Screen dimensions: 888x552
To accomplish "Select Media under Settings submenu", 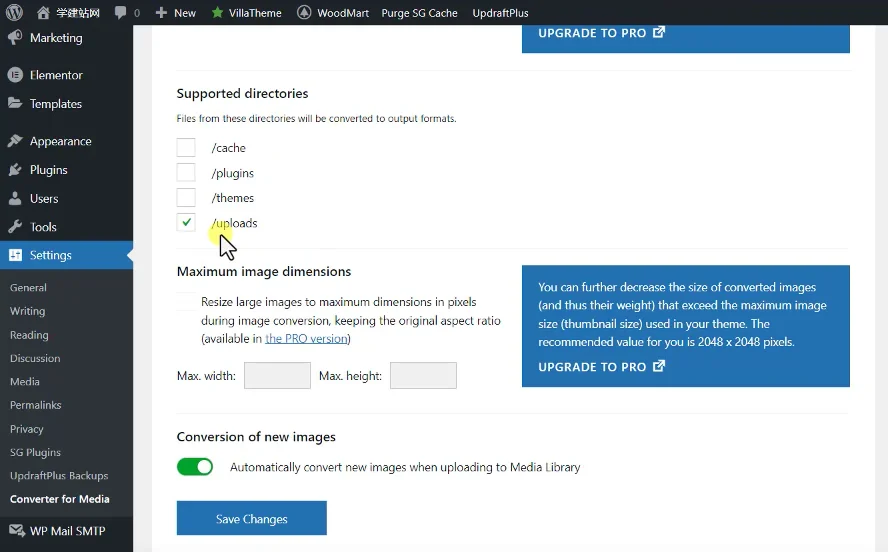I will pyautogui.click(x=25, y=381).
